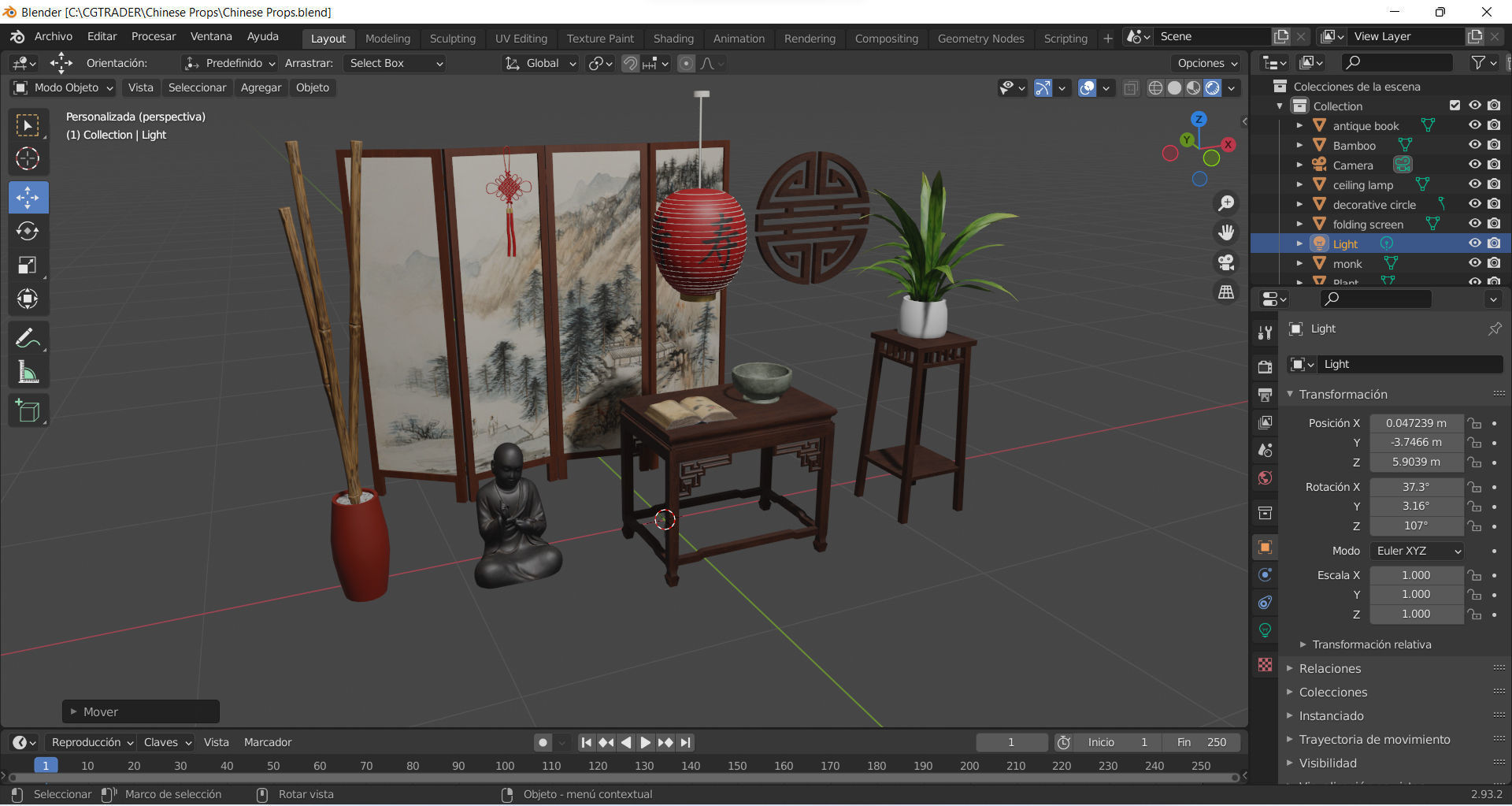
Task: Expand the decorative circle tree item
Action: pyautogui.click(x=1299, y=204)
